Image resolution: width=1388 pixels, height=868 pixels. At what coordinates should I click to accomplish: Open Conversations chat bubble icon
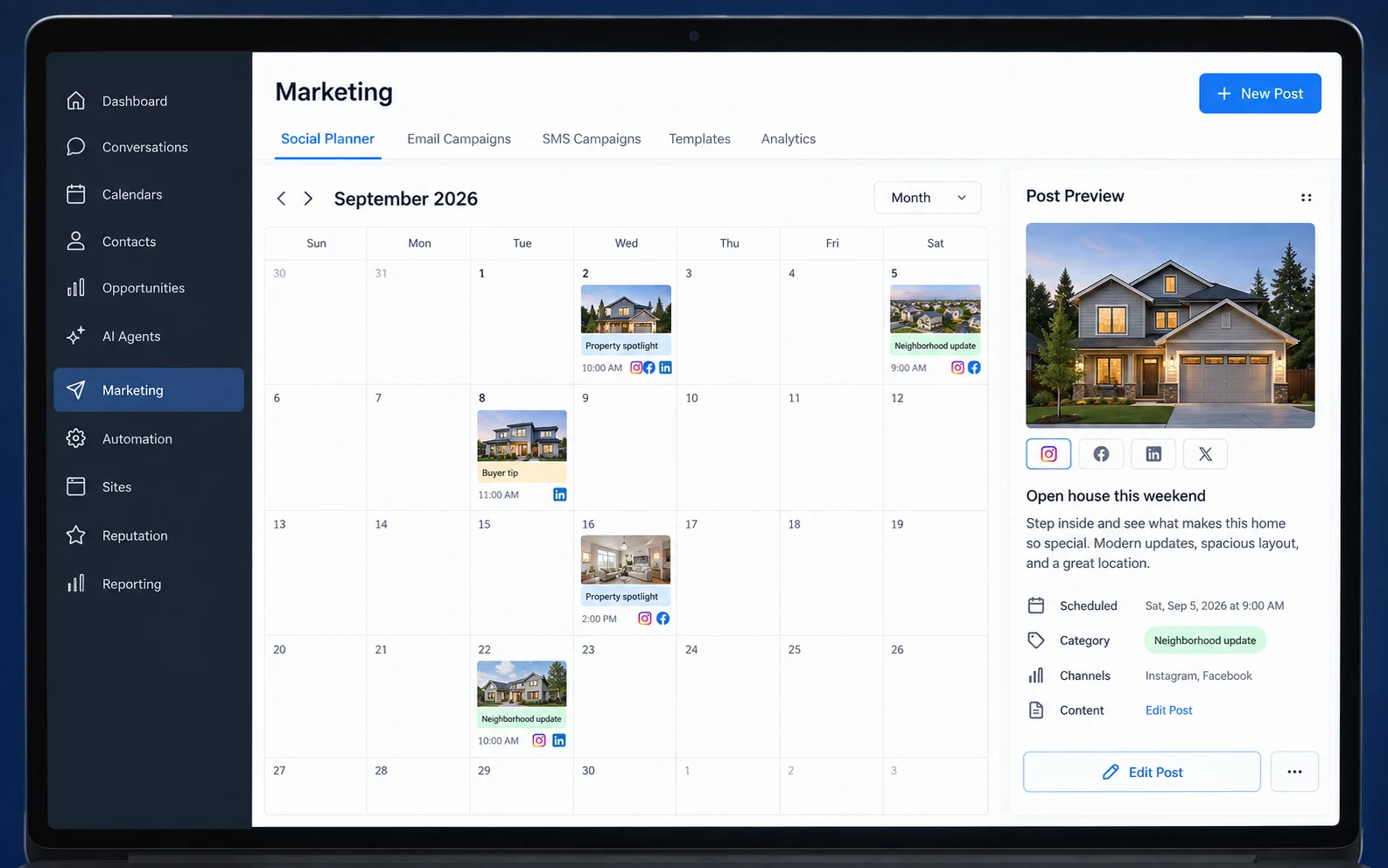point(76,146)
